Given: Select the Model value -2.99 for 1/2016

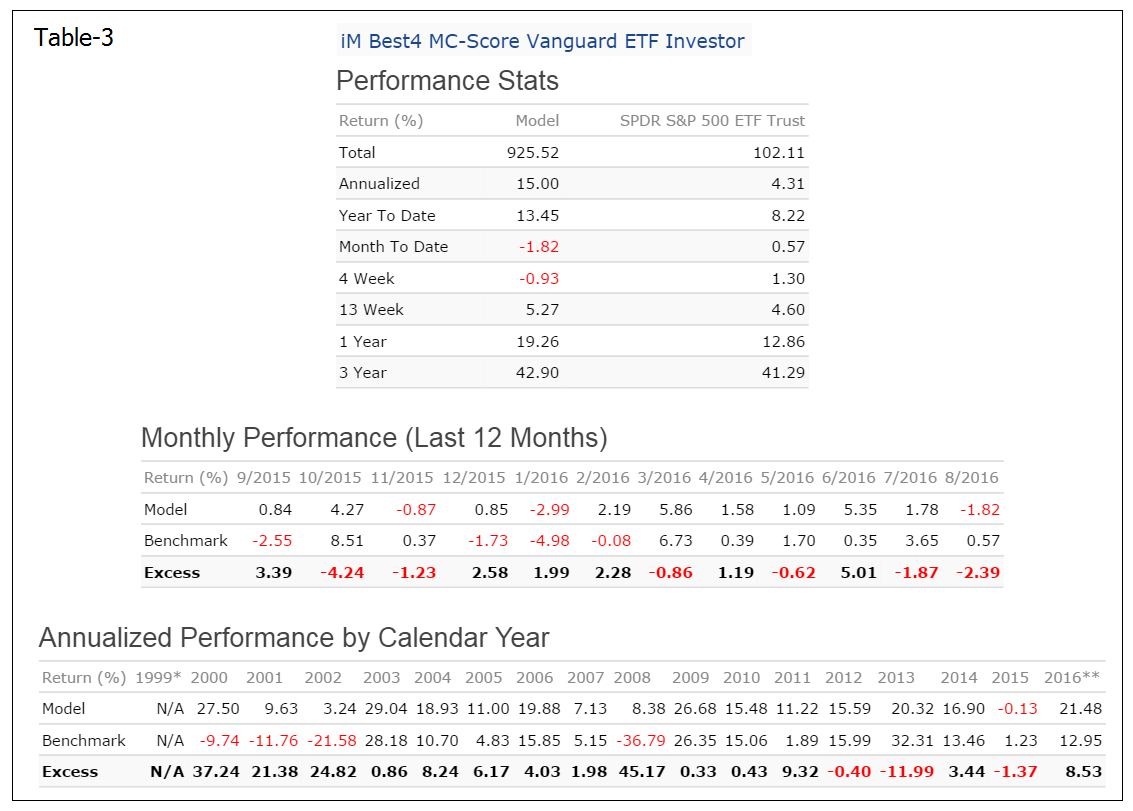Looking at the screenshot, I should [x=549, y=510].
